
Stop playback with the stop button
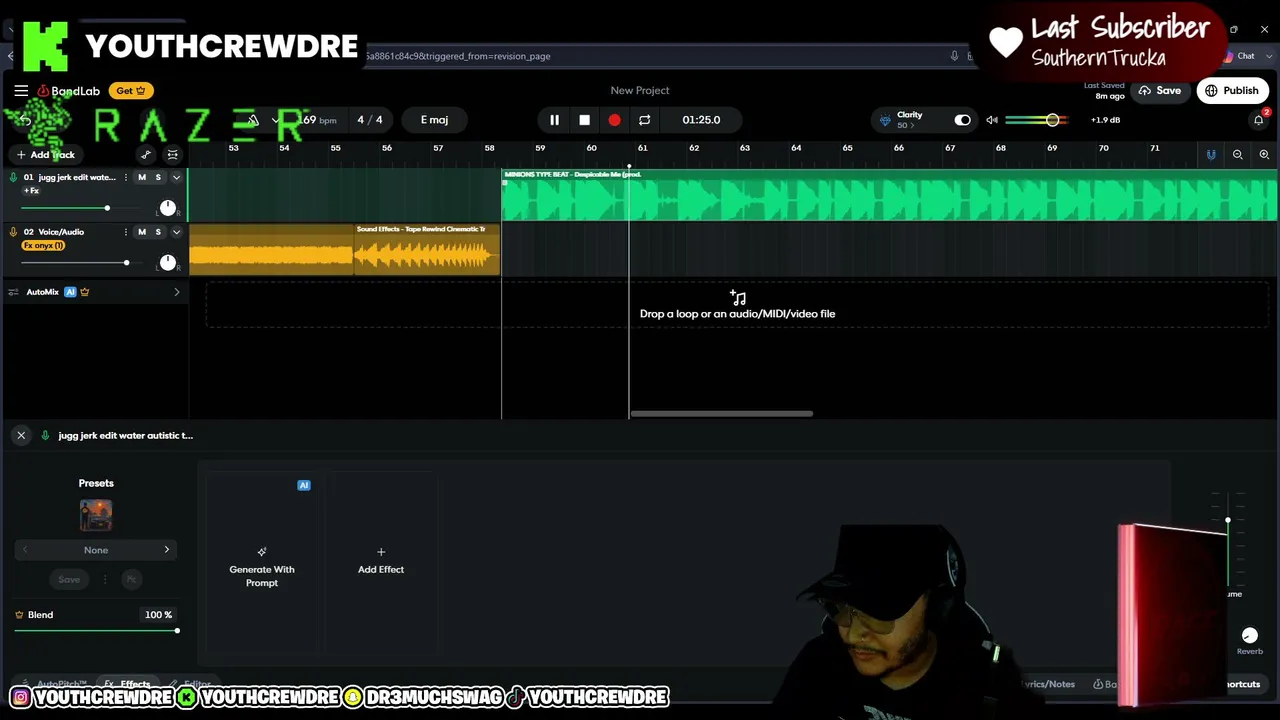point(584,120)
